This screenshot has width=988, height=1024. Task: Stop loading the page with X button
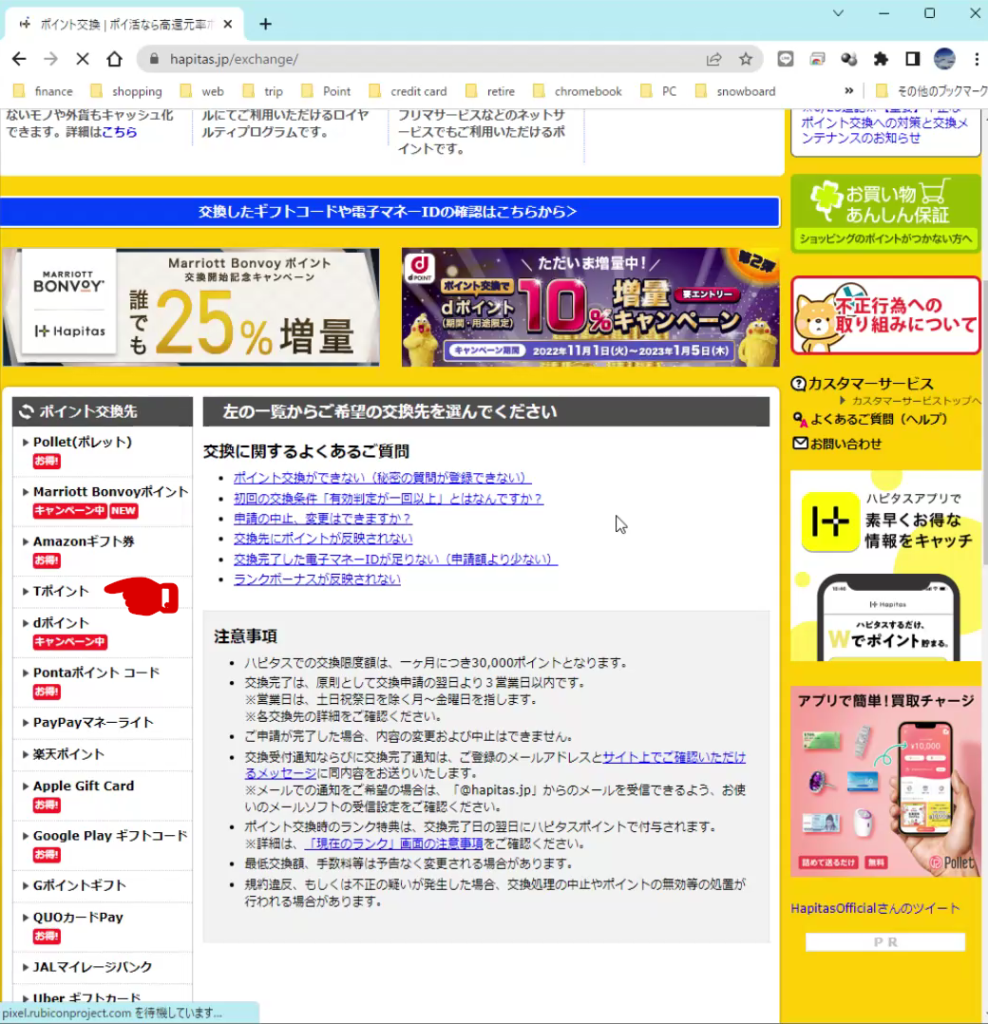coord(83,59)
